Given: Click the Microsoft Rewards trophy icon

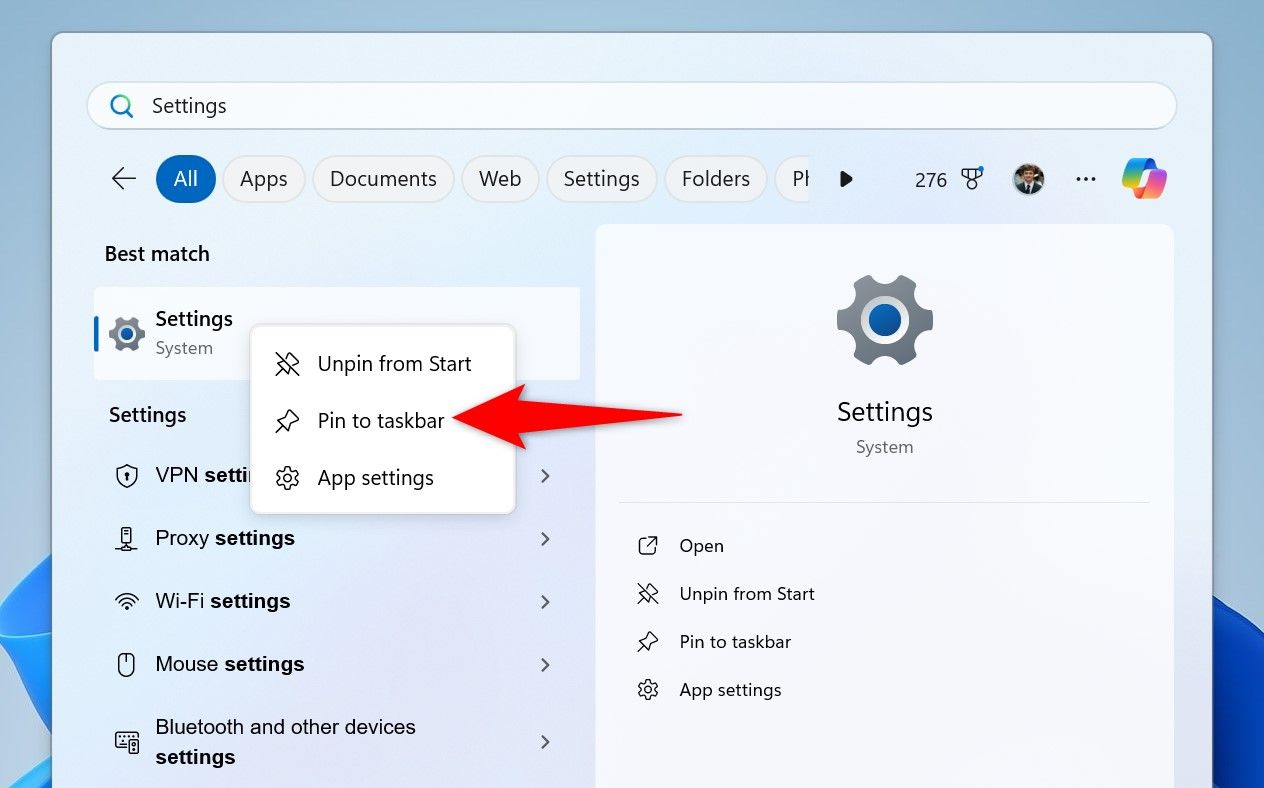Looking at the screenshot, I should coord(973,179).
